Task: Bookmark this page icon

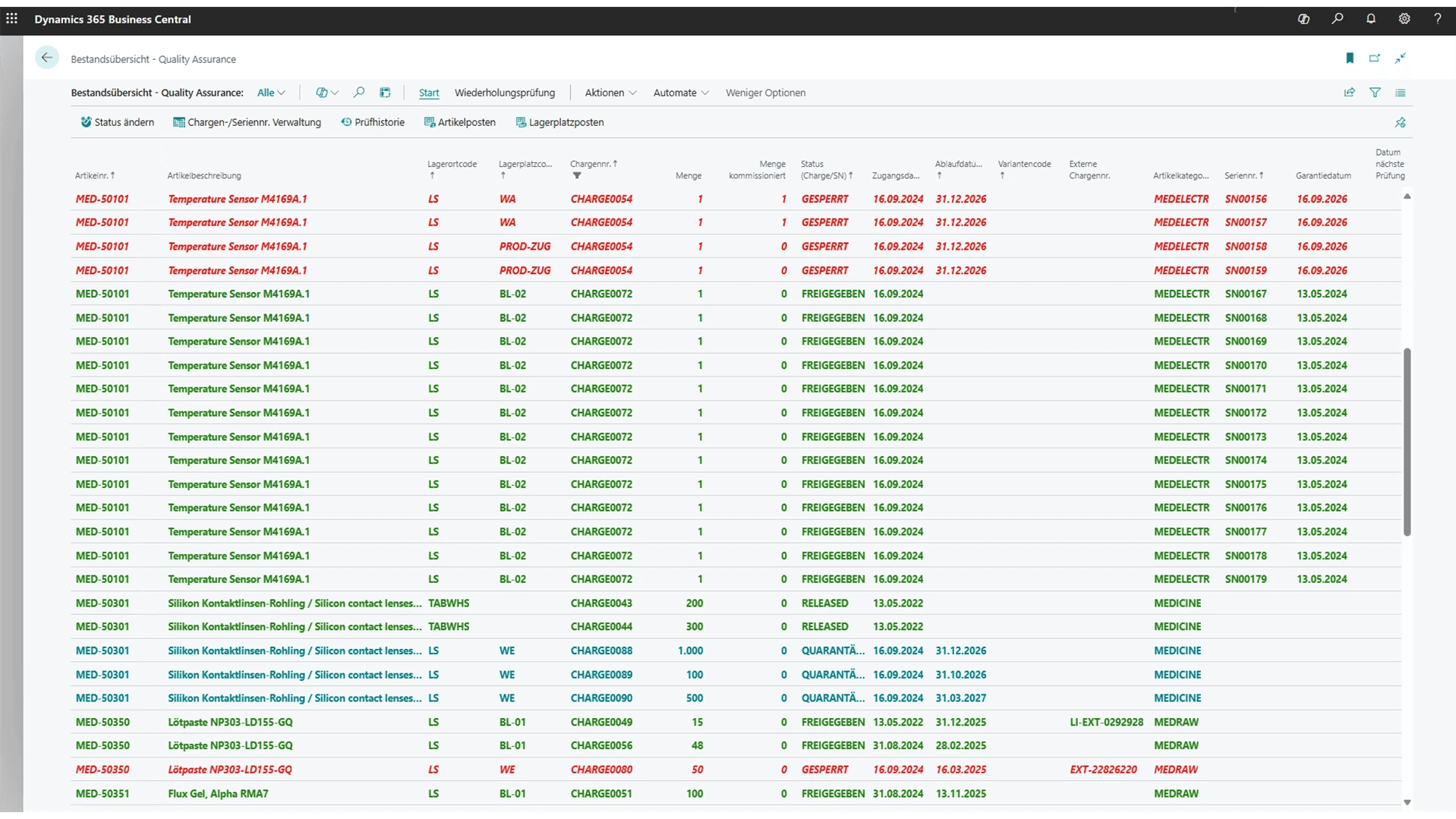Action: pos(1350,58)
